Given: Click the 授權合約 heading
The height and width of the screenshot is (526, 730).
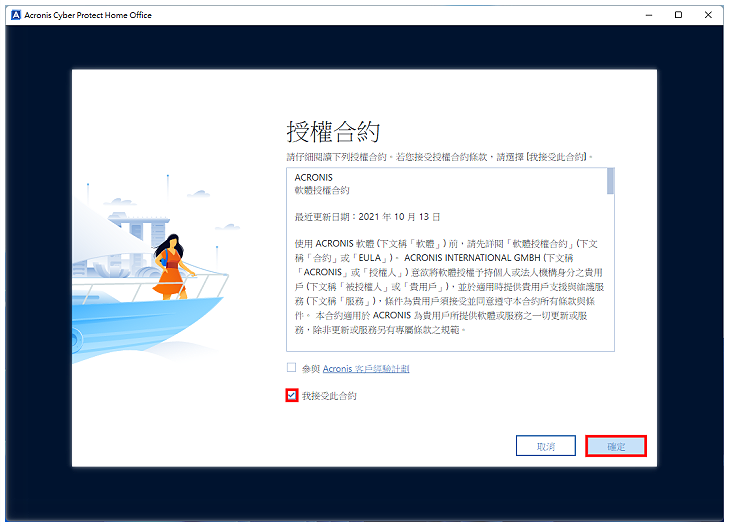Looking at the screenshot, I should point(333,132).
